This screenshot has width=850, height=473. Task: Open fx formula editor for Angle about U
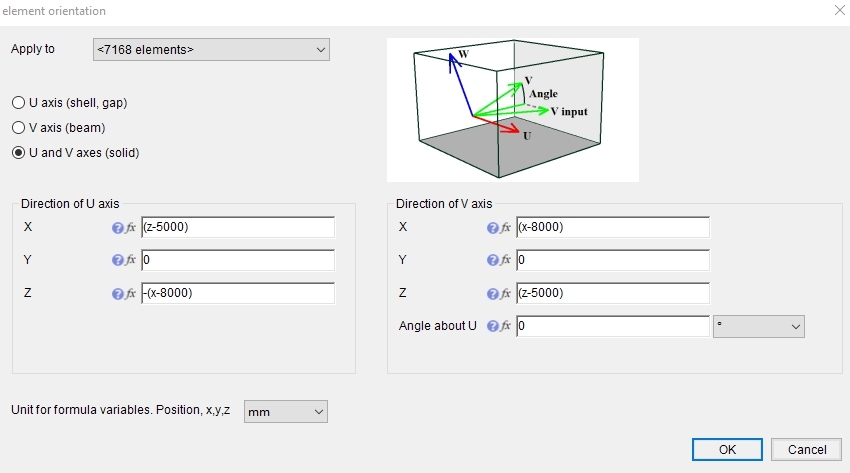[506, 326]
